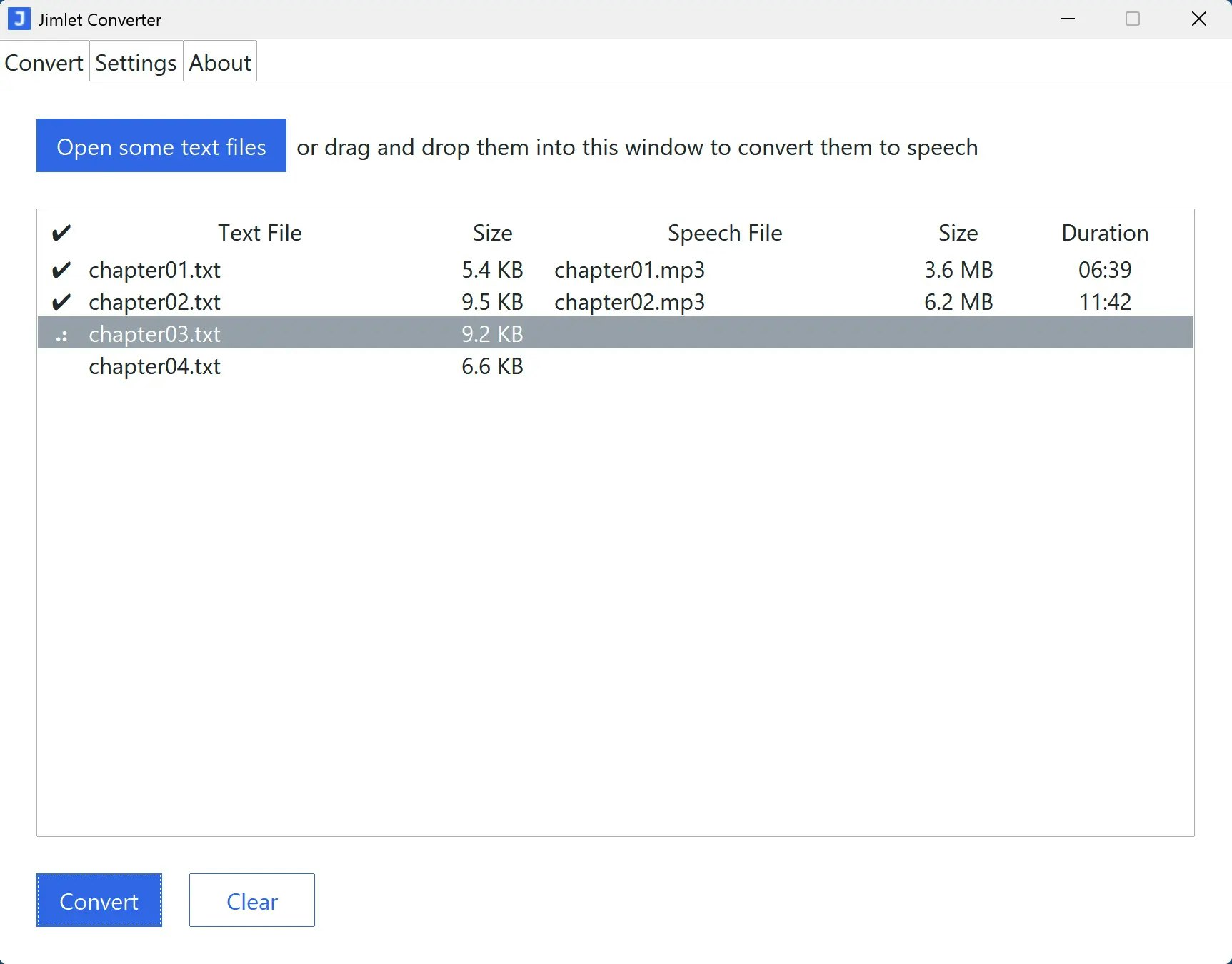Select the chapter03.txt highlighted row

click(x=154, y=333)
